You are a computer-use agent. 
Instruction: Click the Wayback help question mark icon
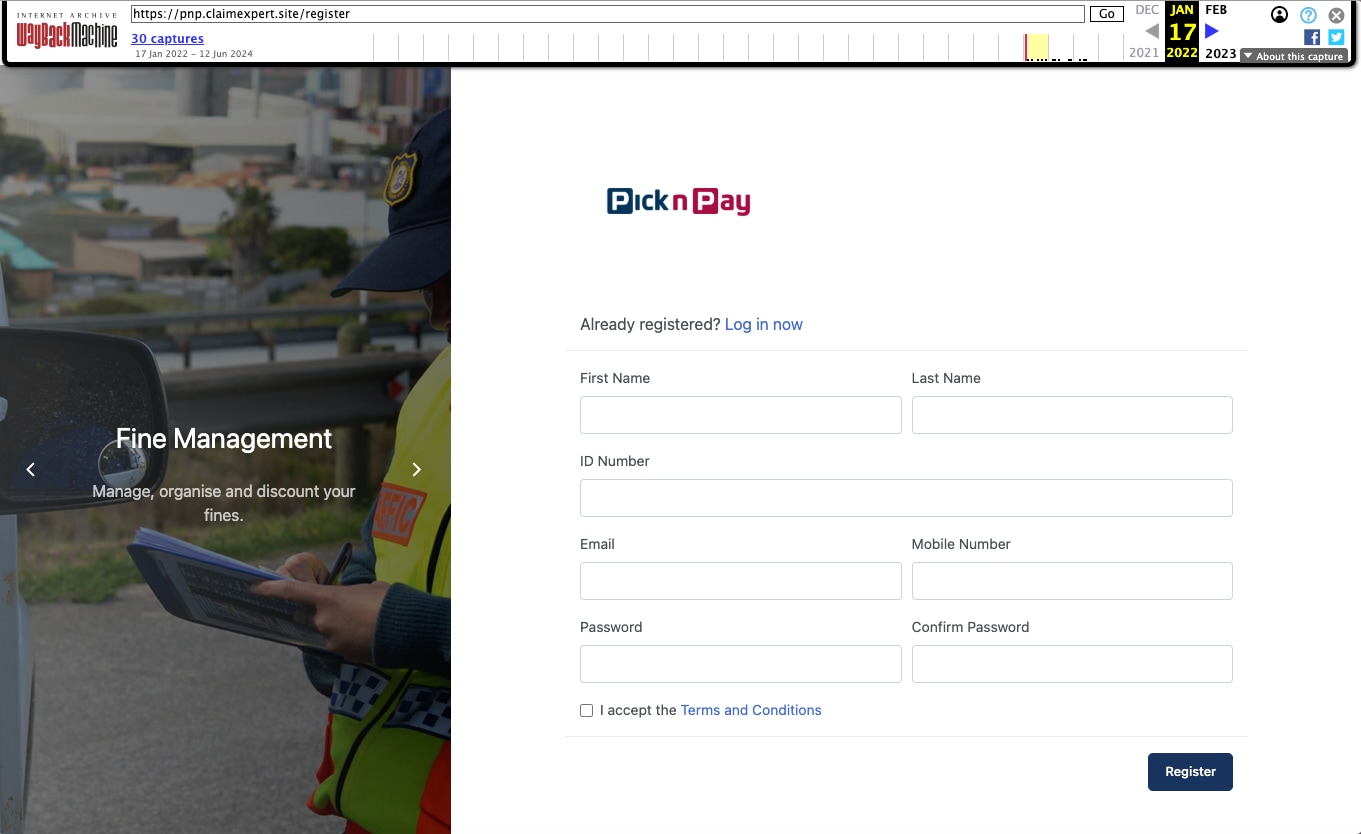pos(1308,15)
